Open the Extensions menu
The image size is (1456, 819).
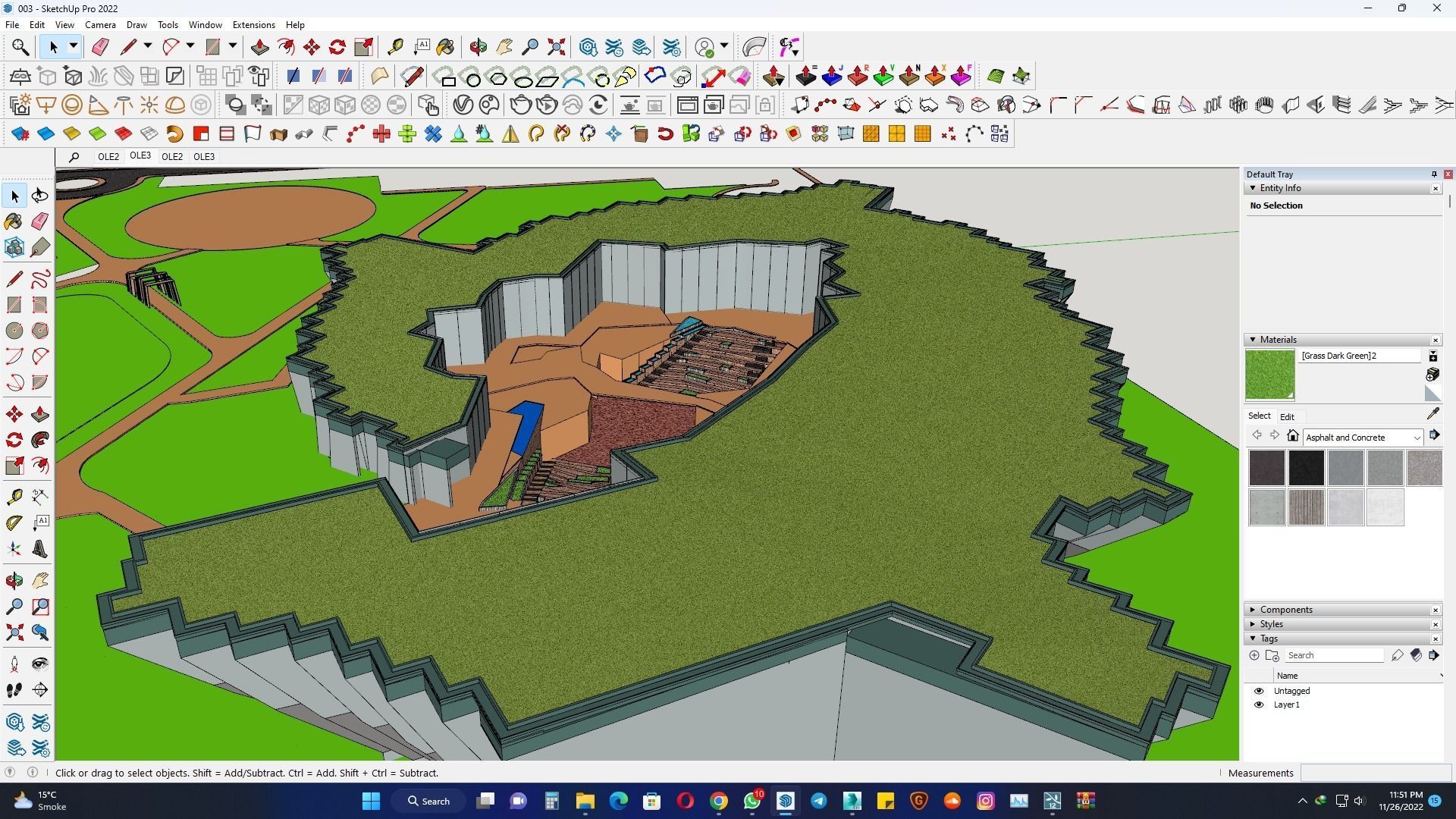(x=253, y=25)
